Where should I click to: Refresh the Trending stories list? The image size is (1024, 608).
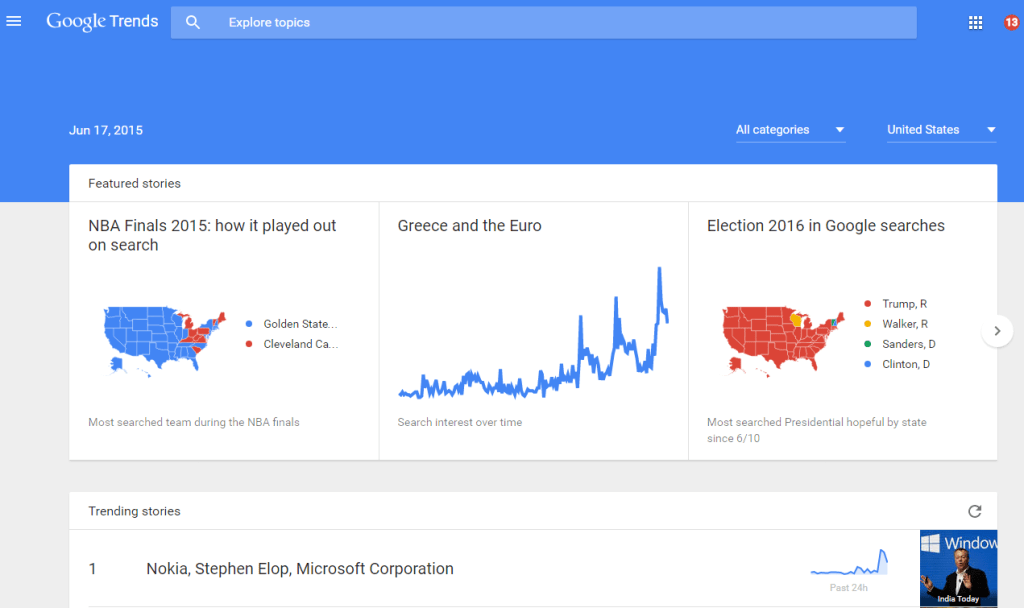pos(975,511)
